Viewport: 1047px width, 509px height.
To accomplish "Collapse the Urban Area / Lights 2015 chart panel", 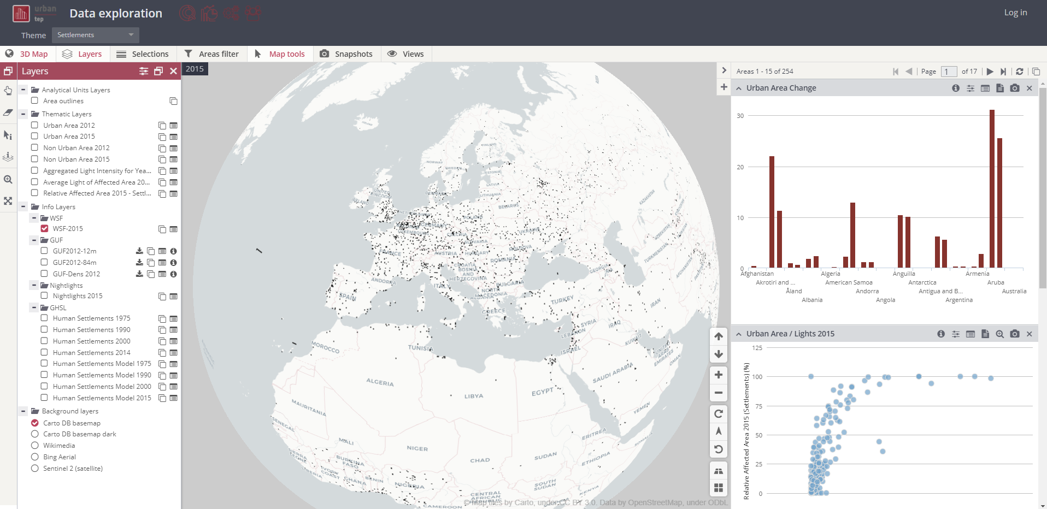I will (x=739, y=334).
